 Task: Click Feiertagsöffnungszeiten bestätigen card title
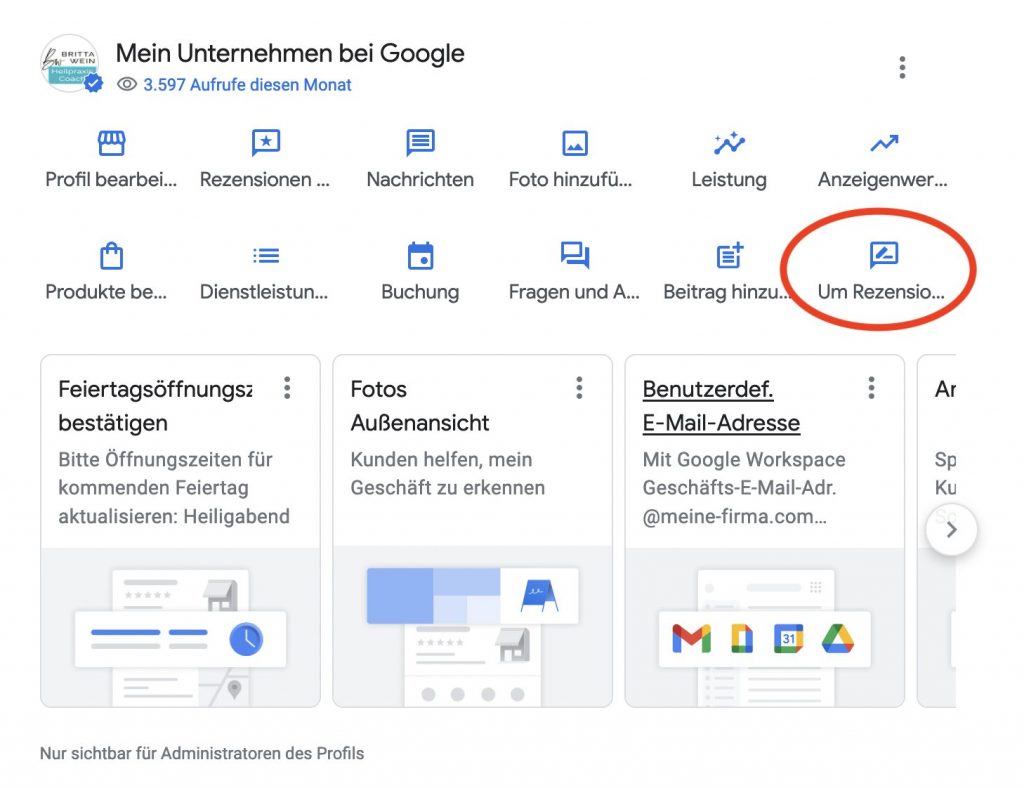(155, 406)
